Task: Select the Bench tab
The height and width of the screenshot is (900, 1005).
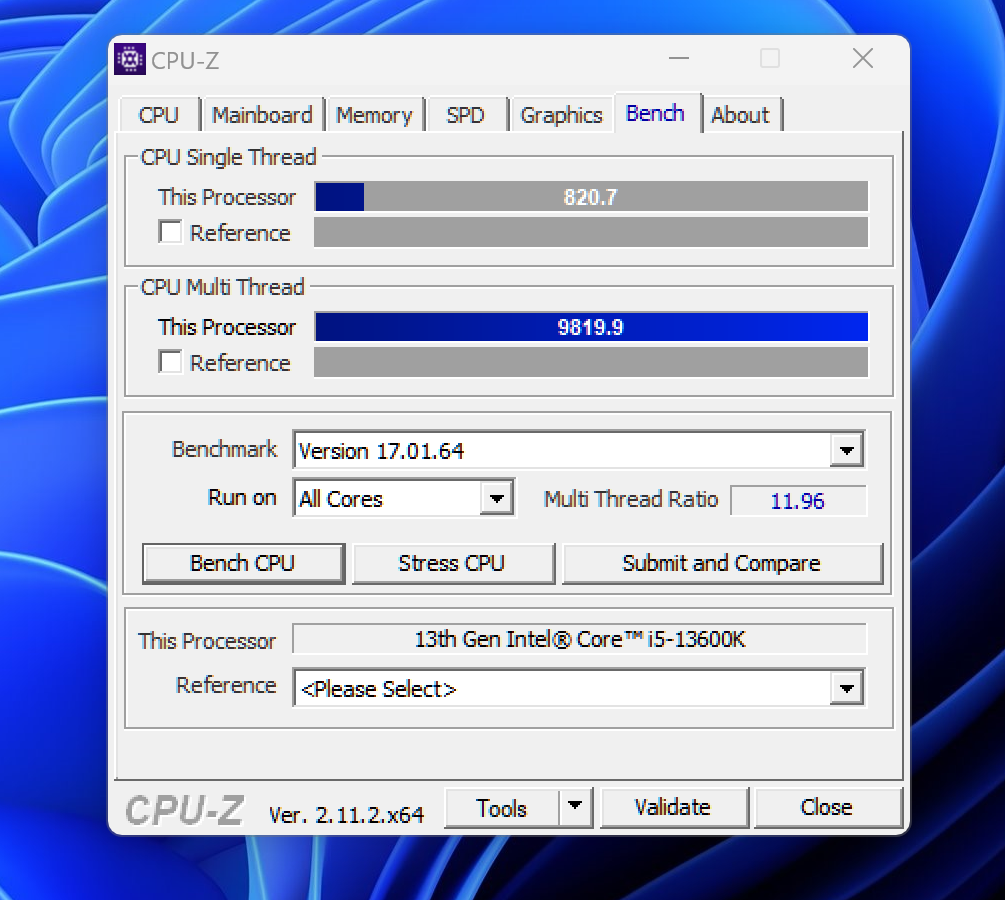Action: click(656, 113)
